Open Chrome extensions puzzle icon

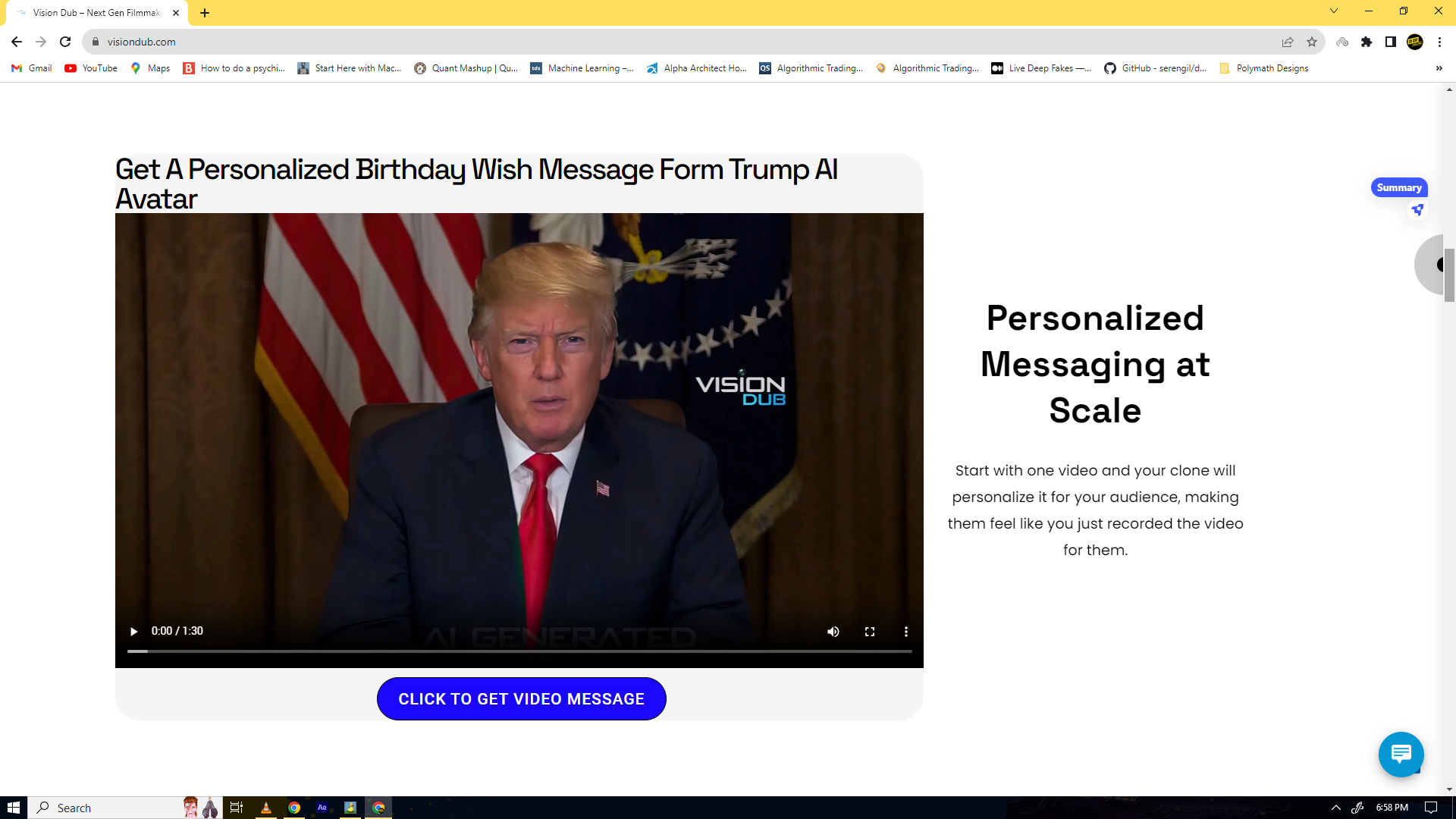[1367, 42]
